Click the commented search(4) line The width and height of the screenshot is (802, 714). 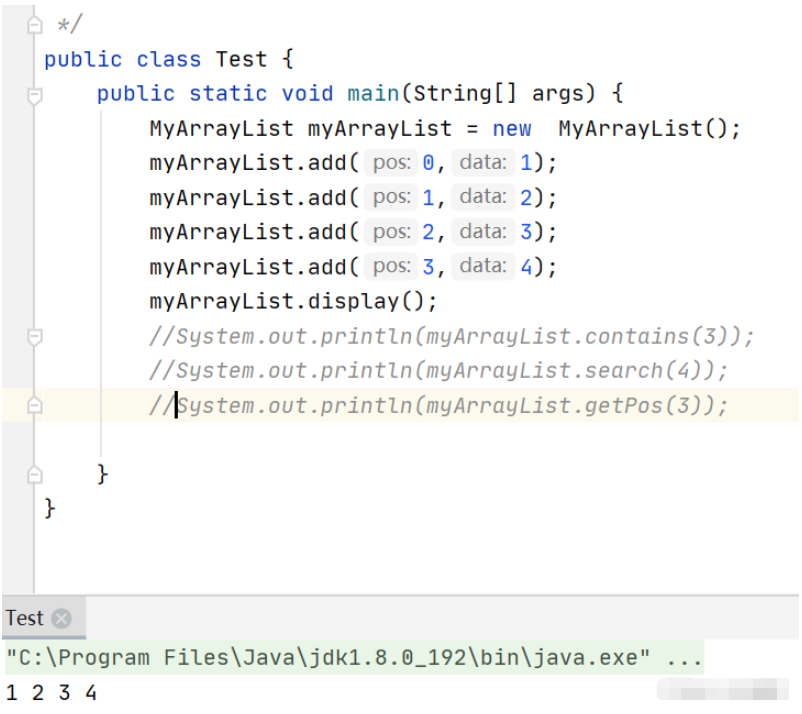[438, 371]
